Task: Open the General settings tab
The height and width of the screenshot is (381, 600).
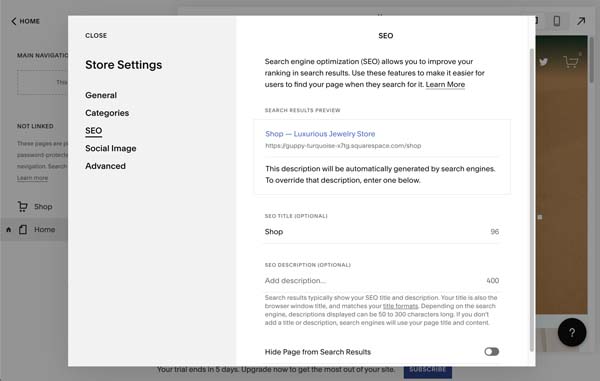Action: (101, 95)
